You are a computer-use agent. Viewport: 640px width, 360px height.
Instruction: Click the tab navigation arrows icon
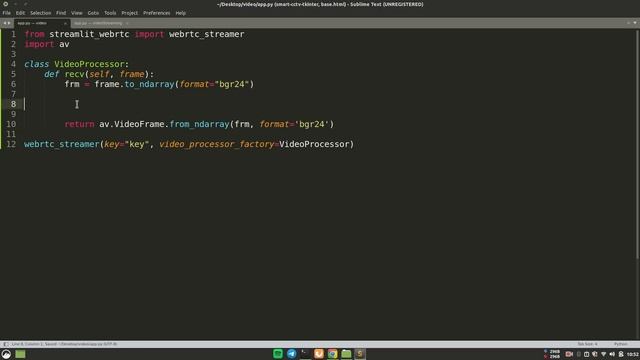[x=7, y=23]
